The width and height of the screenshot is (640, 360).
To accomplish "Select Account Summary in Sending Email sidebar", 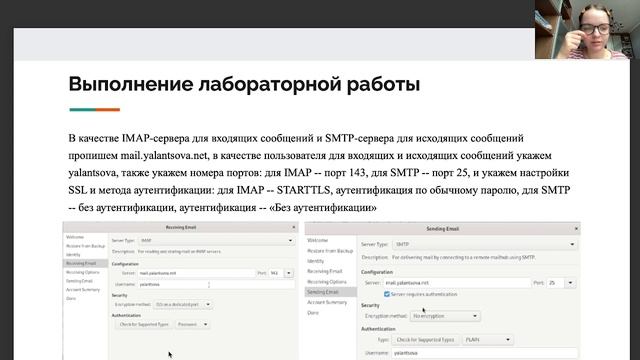I will (x=327, y=302).
